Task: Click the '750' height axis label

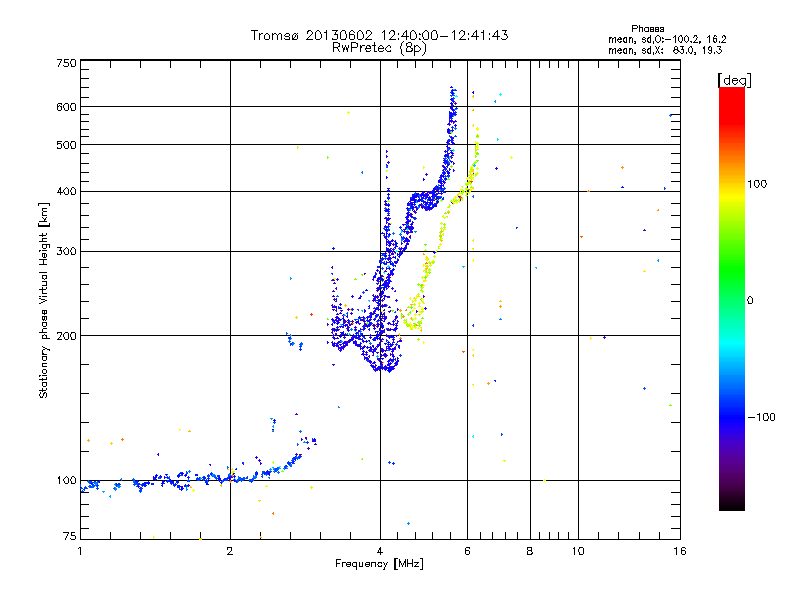Action: point(66,63)
